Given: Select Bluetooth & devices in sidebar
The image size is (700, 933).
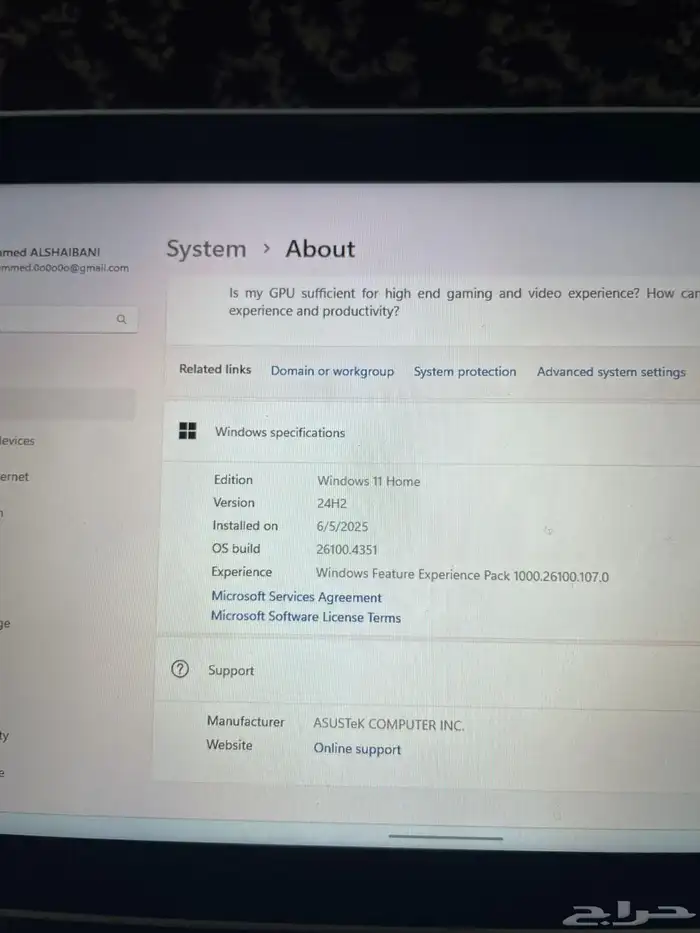Looking at the screenshot, I should coord(17,440).
